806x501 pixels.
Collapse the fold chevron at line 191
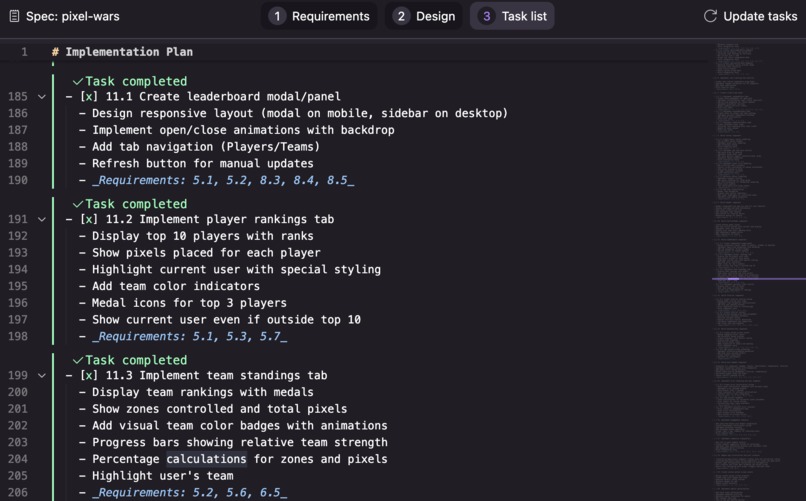pyautogui.click(x=42, y=219)
